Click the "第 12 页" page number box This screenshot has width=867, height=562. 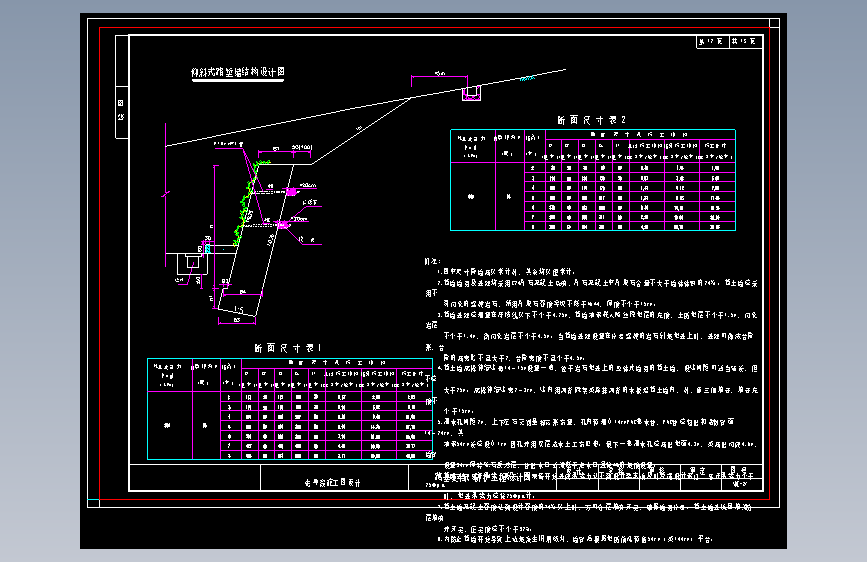[x=712, y=41]
